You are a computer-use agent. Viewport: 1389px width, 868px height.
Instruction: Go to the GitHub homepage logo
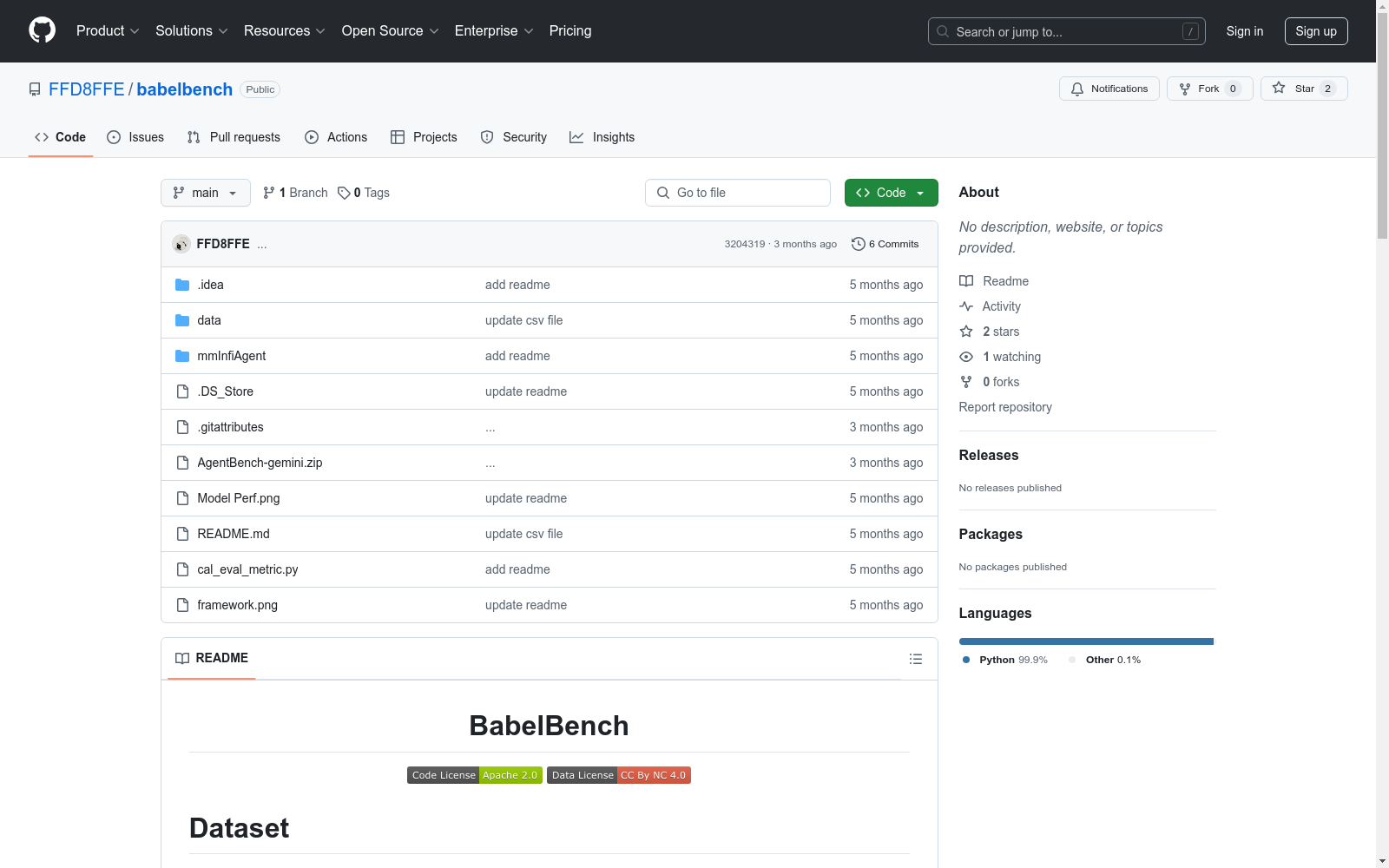(42, 30)
